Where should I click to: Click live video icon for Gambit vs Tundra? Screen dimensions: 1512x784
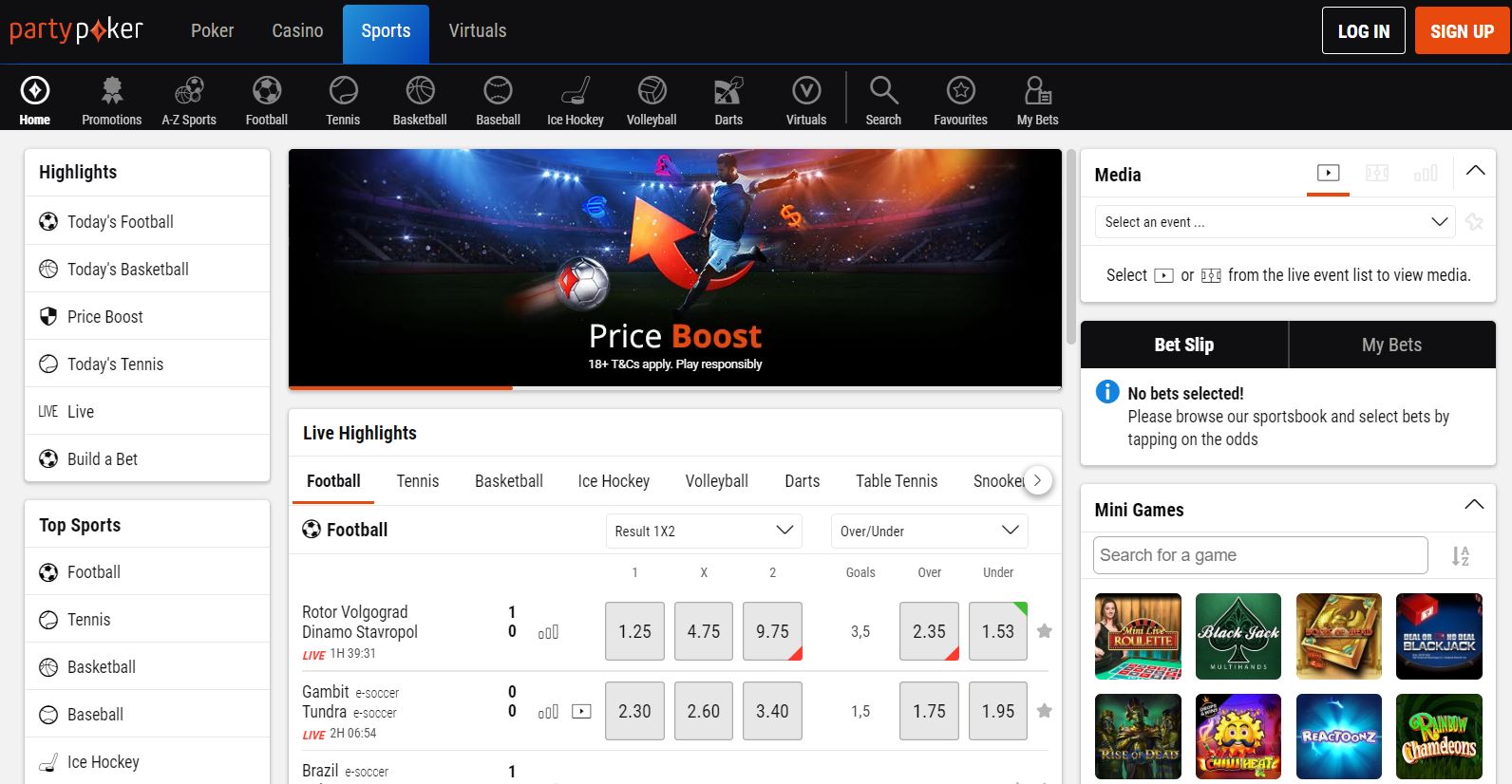click(x=581, y=712)
